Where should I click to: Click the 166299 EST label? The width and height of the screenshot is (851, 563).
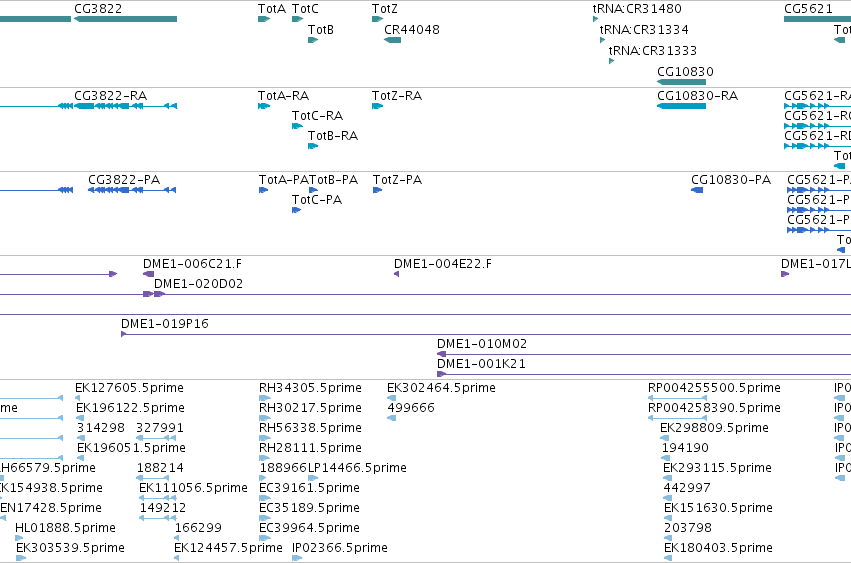tap(198, 528)
